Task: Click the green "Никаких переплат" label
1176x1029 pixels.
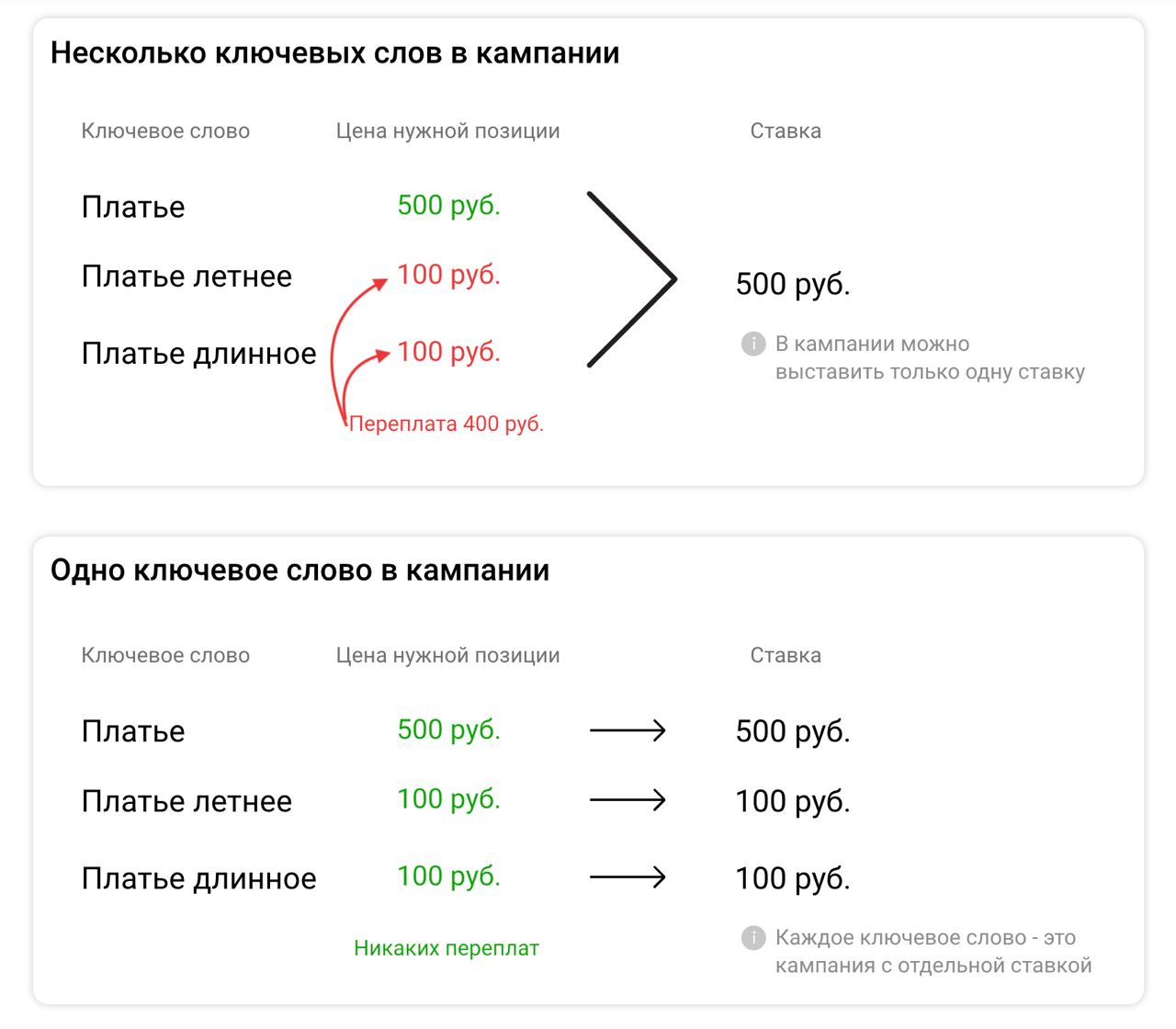Action: 447,949
